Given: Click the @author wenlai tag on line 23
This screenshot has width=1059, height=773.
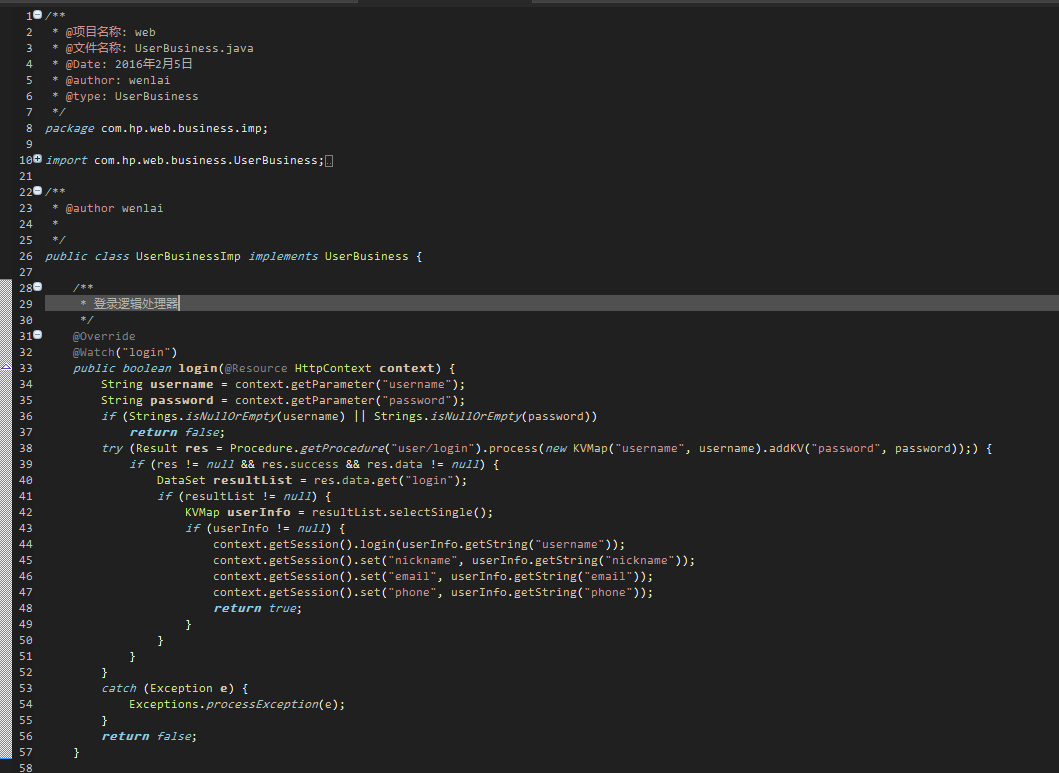Looking at the screenshot, I should pos(114,208).
